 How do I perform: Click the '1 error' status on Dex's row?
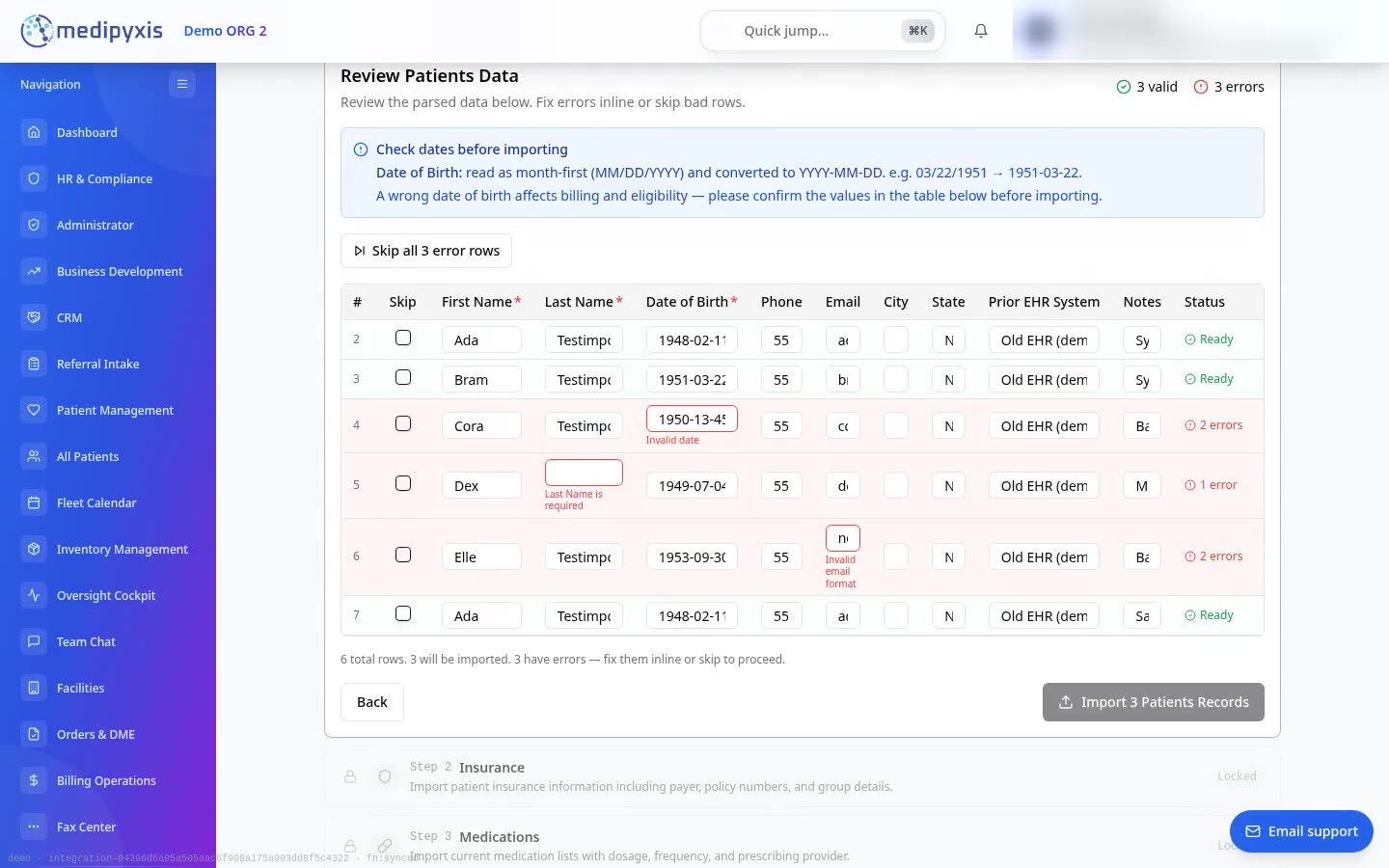coord(1211,485)
